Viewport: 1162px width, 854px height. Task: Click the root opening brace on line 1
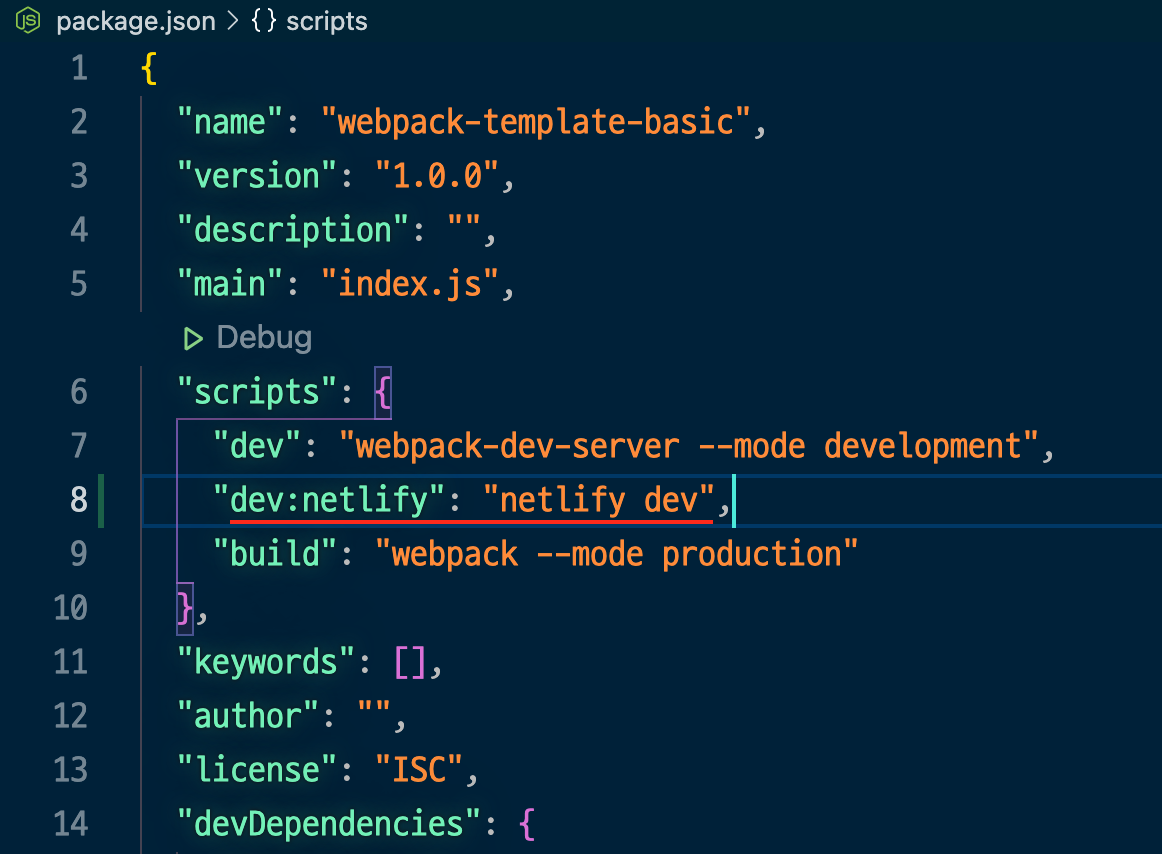[149, 69]
